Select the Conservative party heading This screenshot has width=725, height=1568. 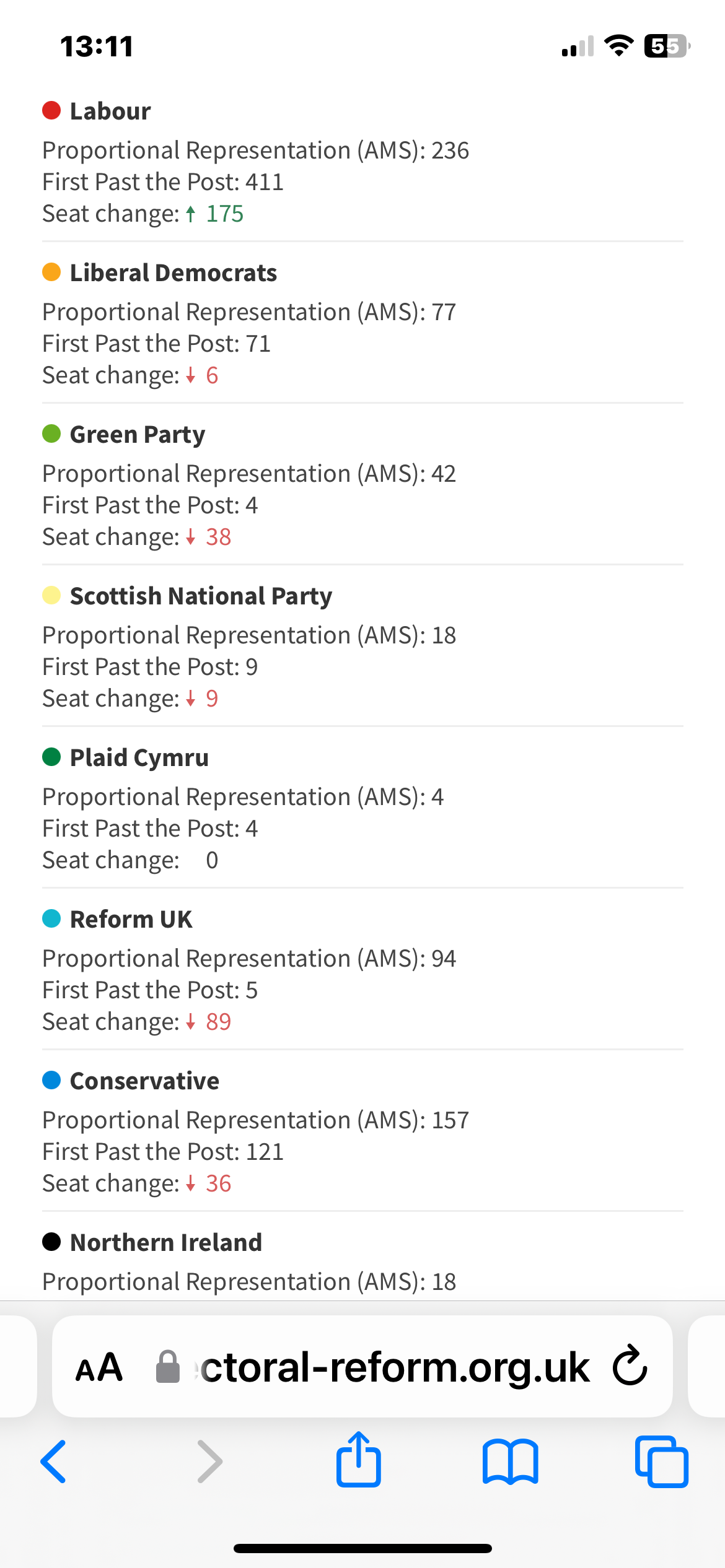pyautogui.click(x=144, y=1081)
